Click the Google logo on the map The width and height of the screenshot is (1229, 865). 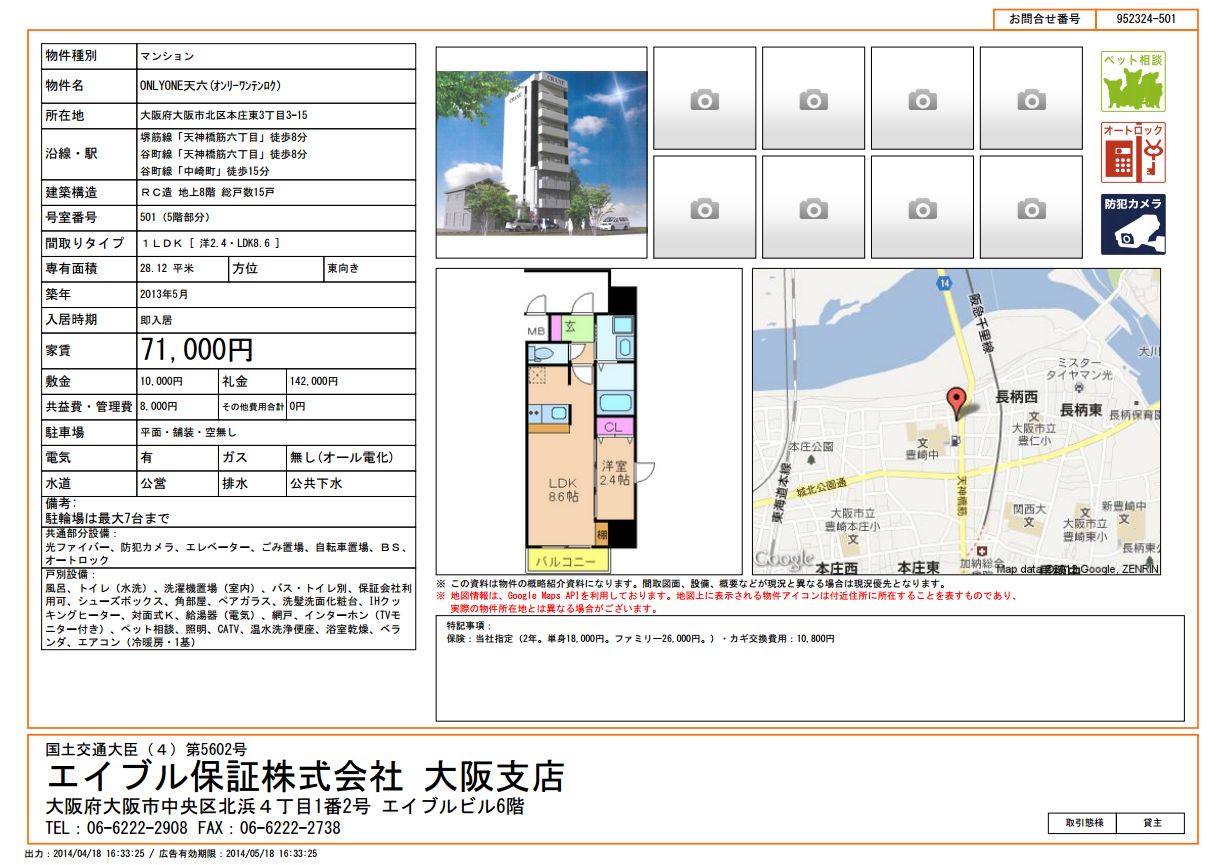tap(785, 559)
